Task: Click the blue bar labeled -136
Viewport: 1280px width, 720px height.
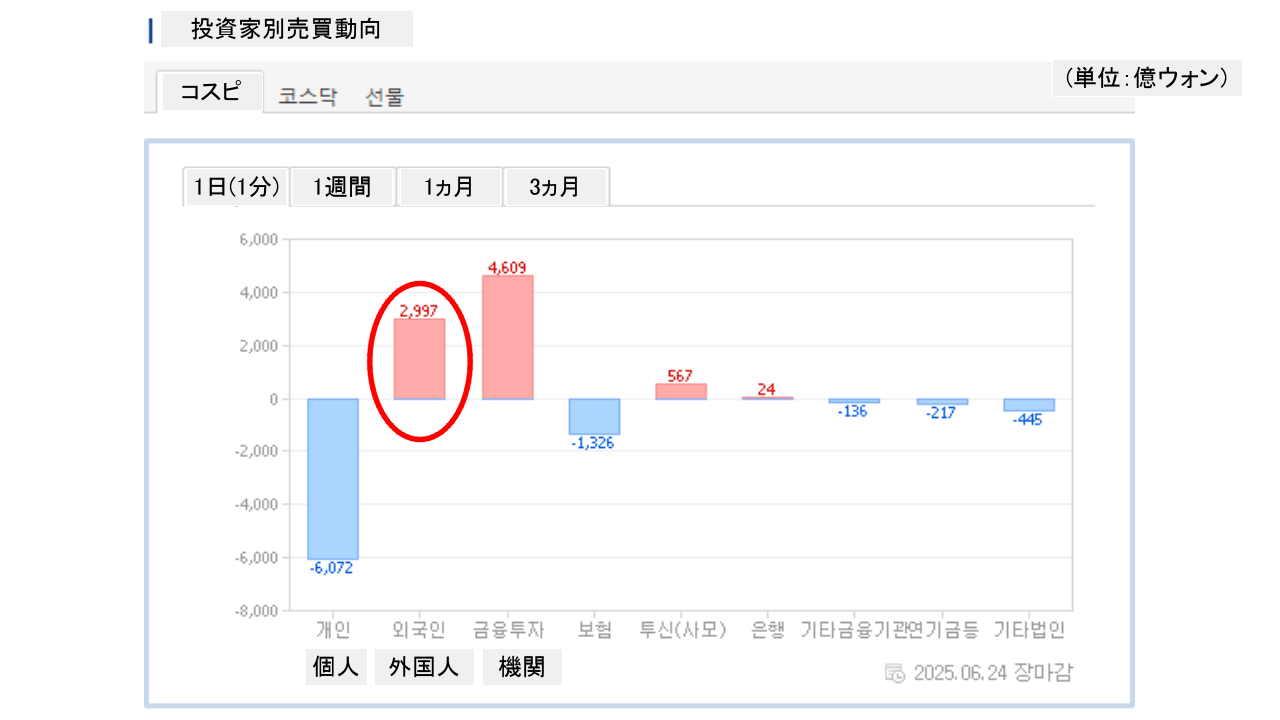Action: [854, 401]
